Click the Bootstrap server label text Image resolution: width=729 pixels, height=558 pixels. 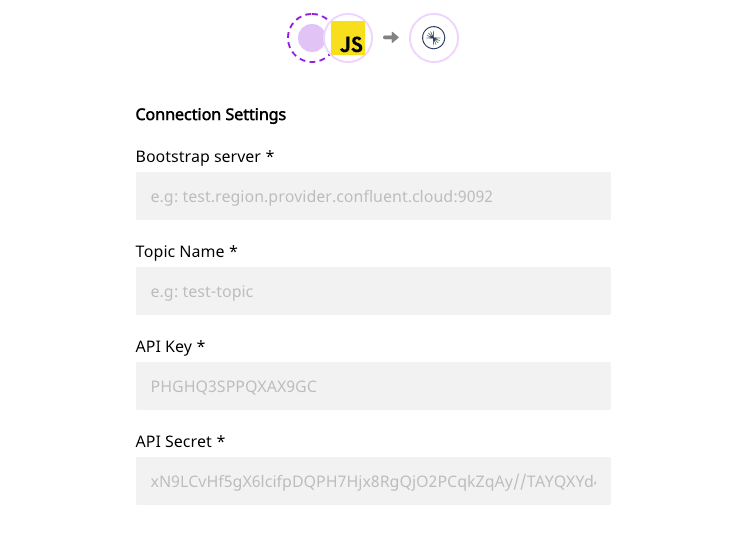click(x=198, y=157)
